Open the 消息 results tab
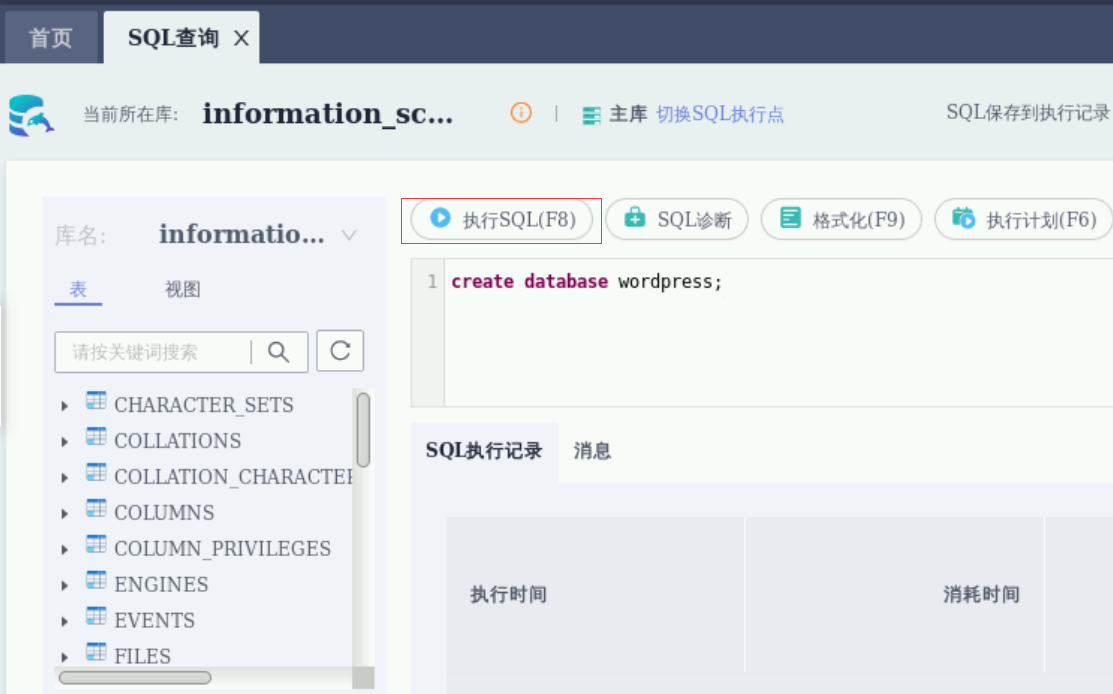 pos(592,451)
